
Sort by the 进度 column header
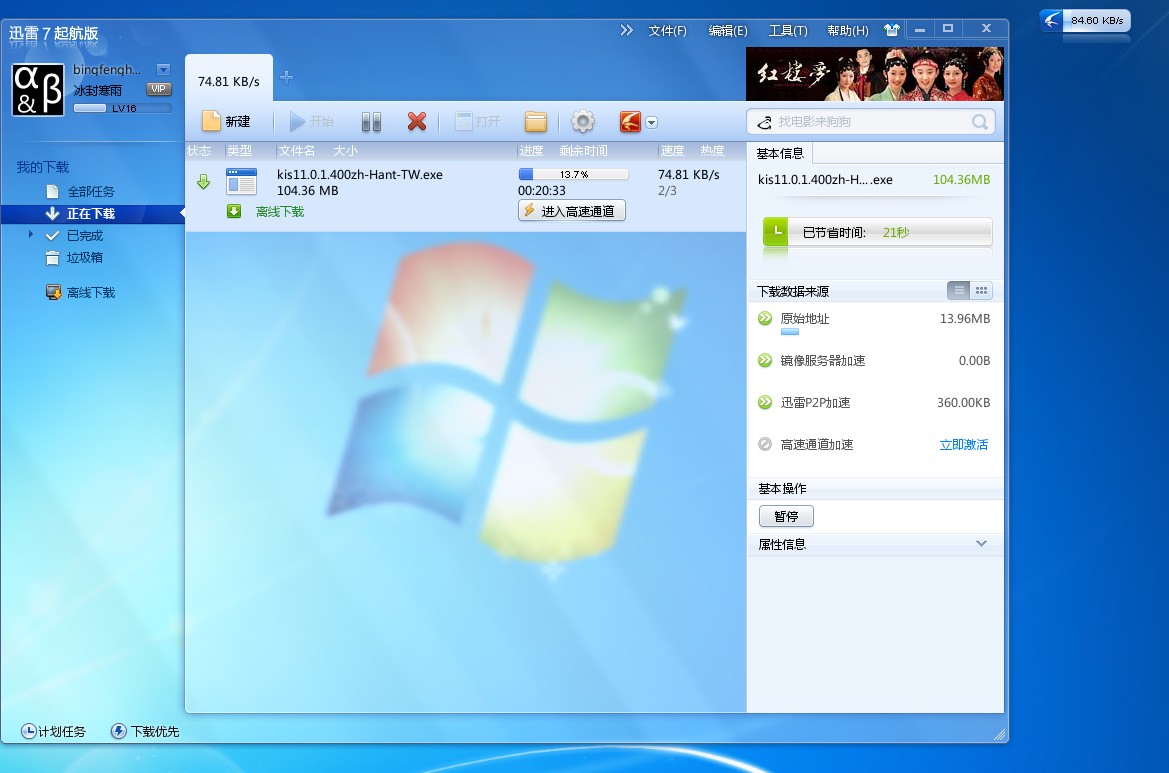532,151
